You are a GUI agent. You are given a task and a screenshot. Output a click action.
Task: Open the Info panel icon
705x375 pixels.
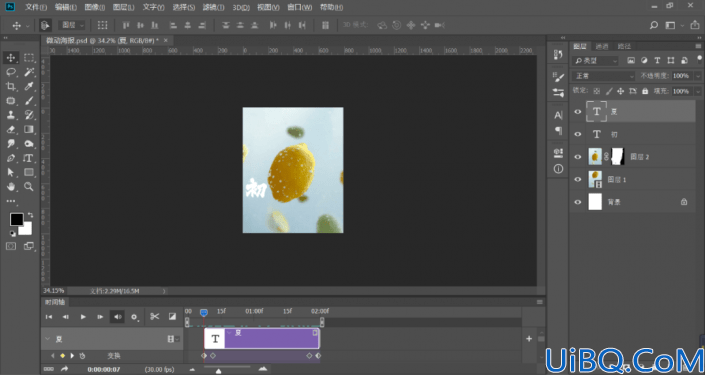[x=558, y=169]
